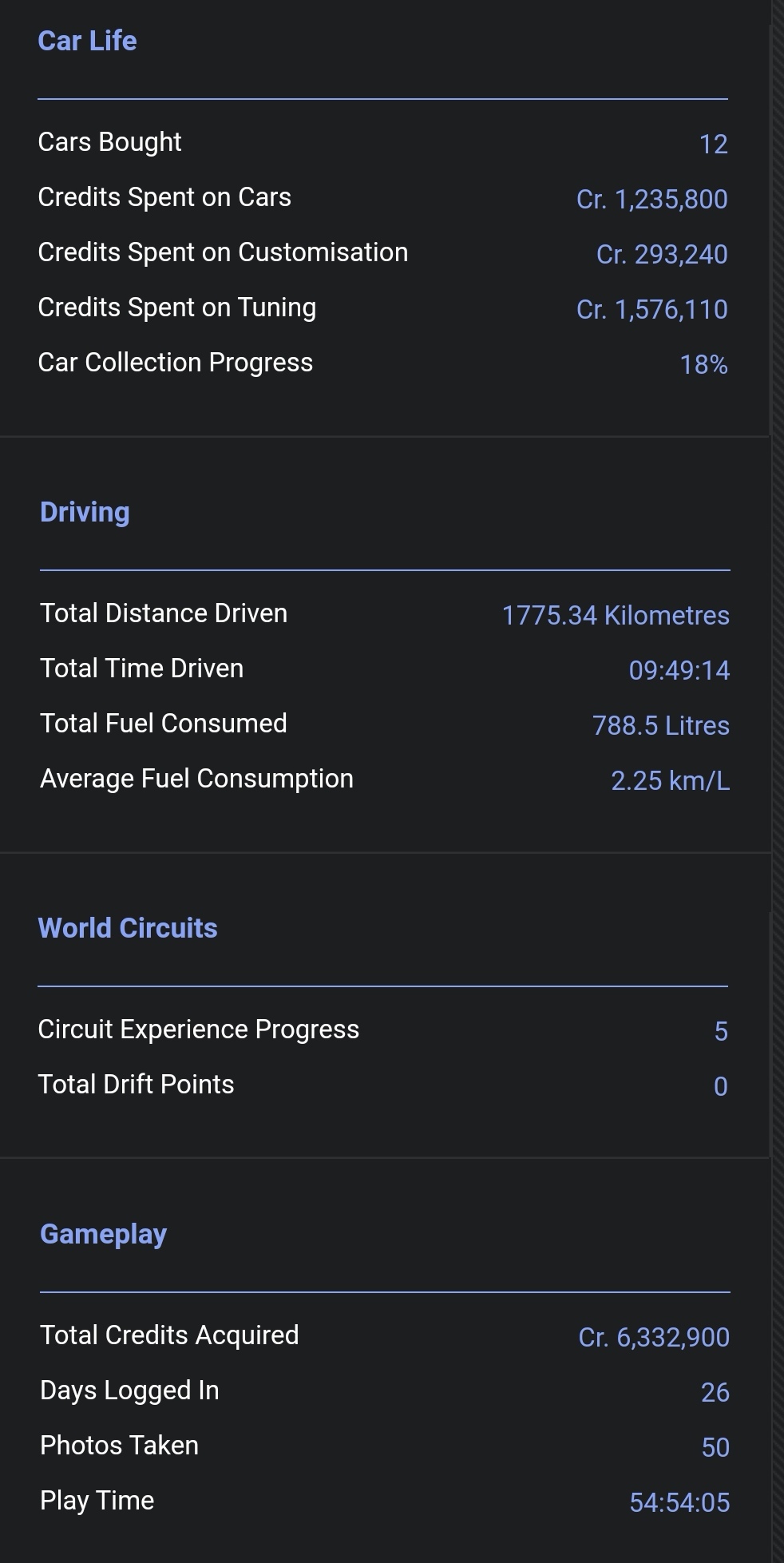Click the 54:54:05 play time value

point(679,1503)
